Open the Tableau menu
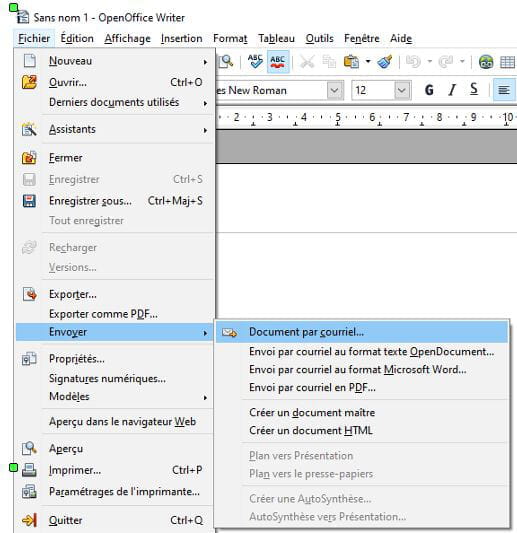 point(276,38)
